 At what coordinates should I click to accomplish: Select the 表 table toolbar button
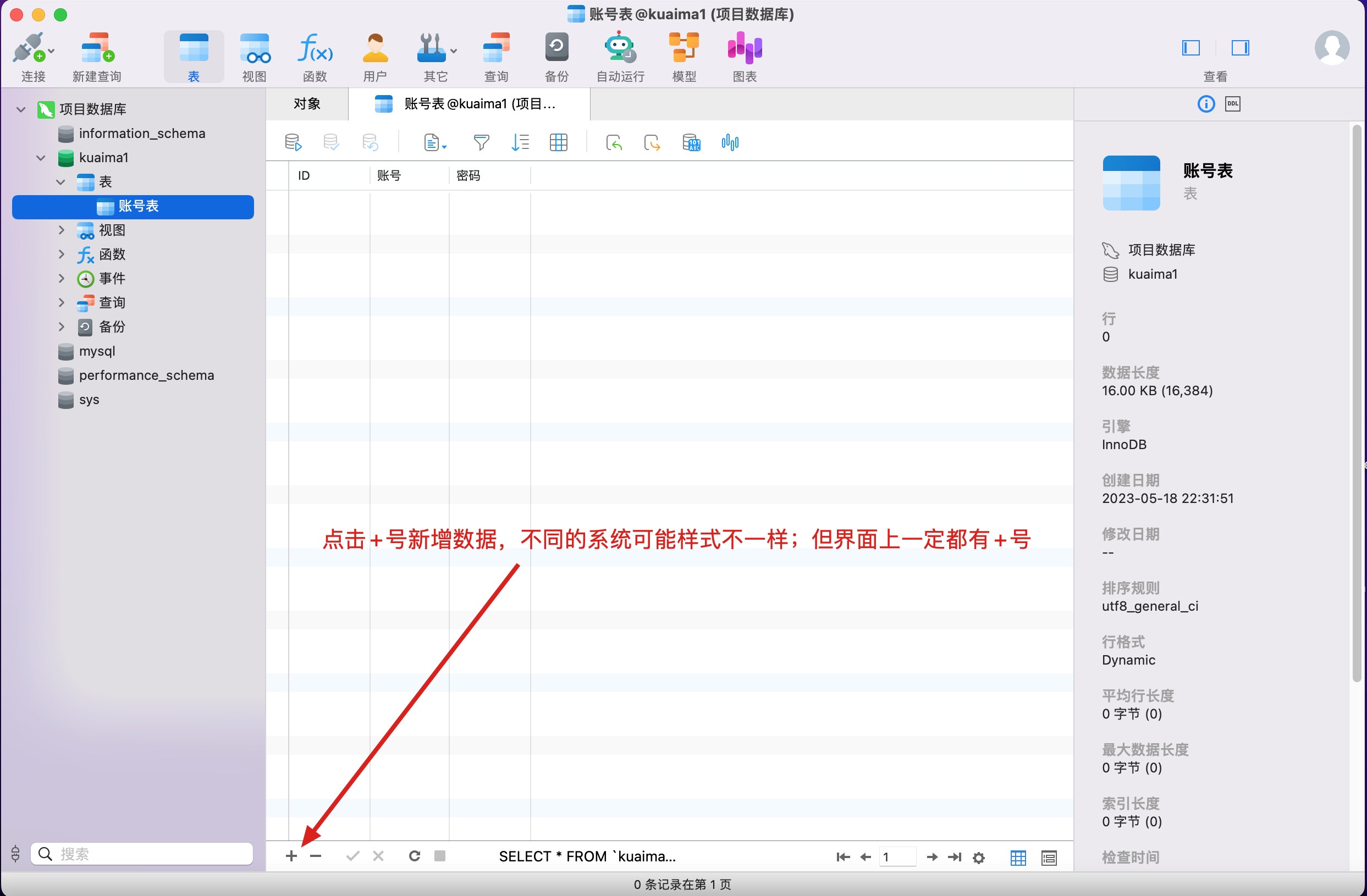(194, 57)
